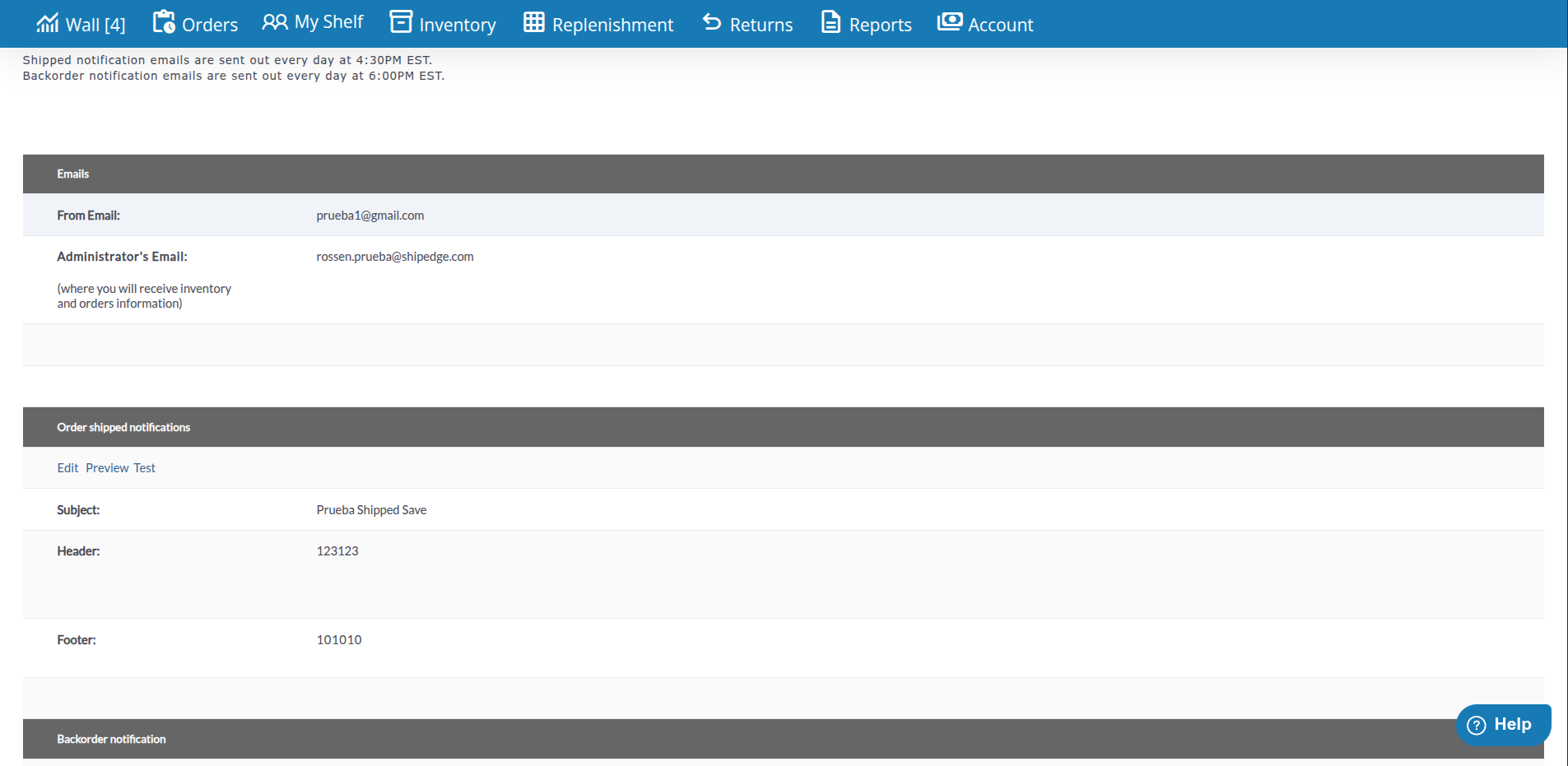Navigate to the Wall [4] menu item
The width and height of the screenshot is (1568, 766).
[x=95, y=24]
